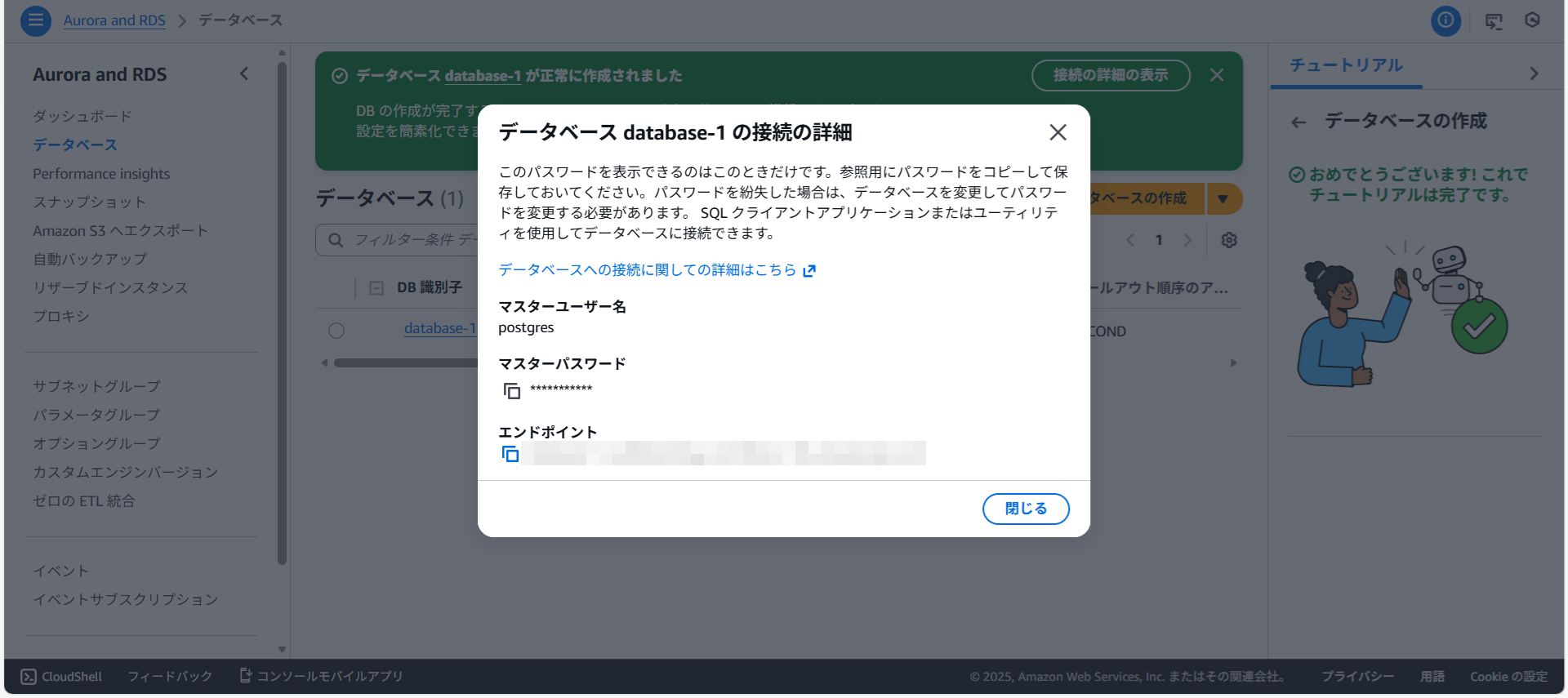Image resolution: width=1568 pixels, height=698 pixels.
Task: Expand the create database dropdown arrow
Action: (1223, 198)
